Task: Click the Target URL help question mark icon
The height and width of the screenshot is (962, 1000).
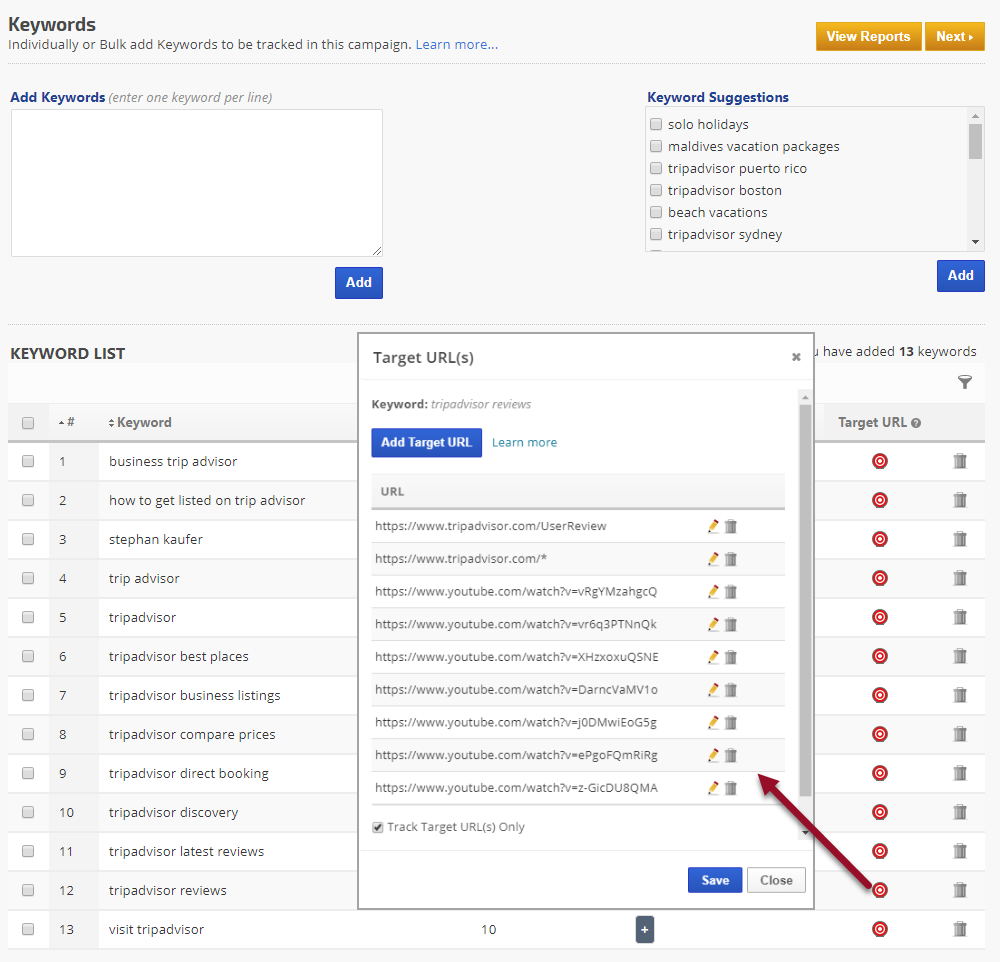Action: click(916, 423)
